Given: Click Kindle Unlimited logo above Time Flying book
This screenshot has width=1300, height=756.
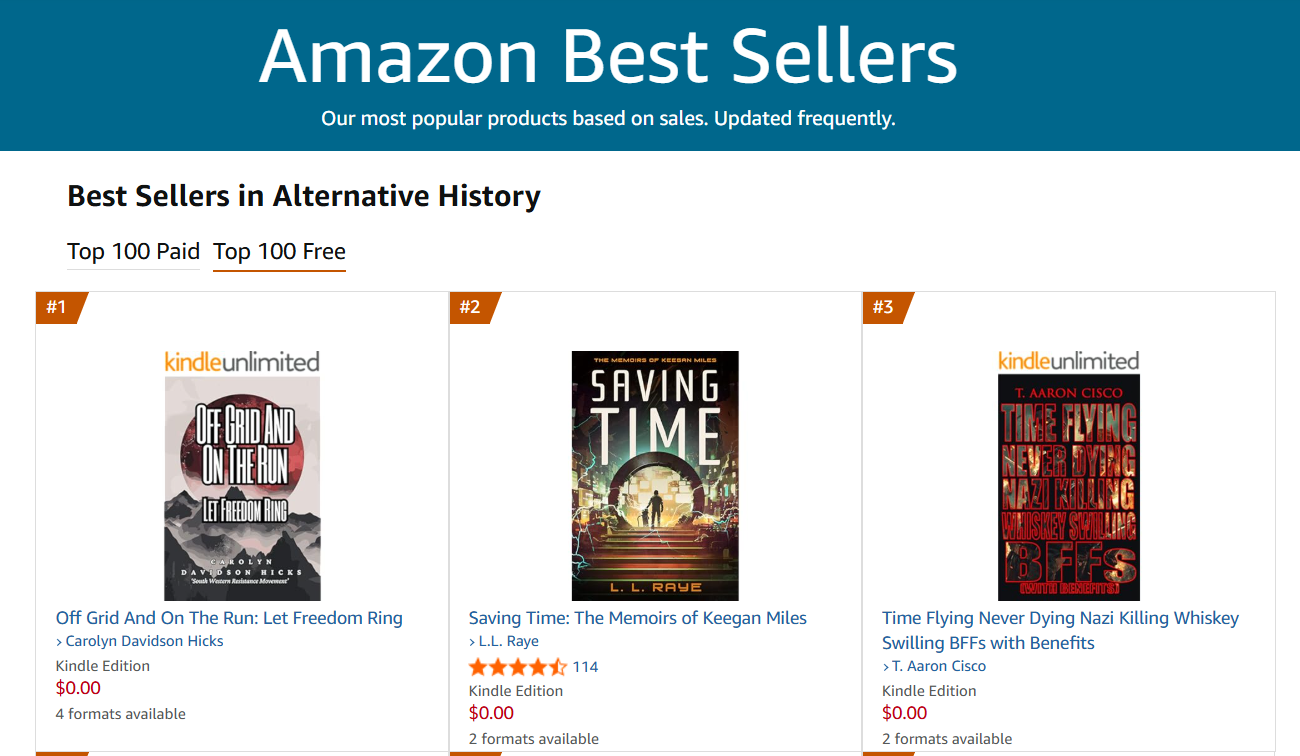Looking at the screenshot, I should tap(1068, 361).
